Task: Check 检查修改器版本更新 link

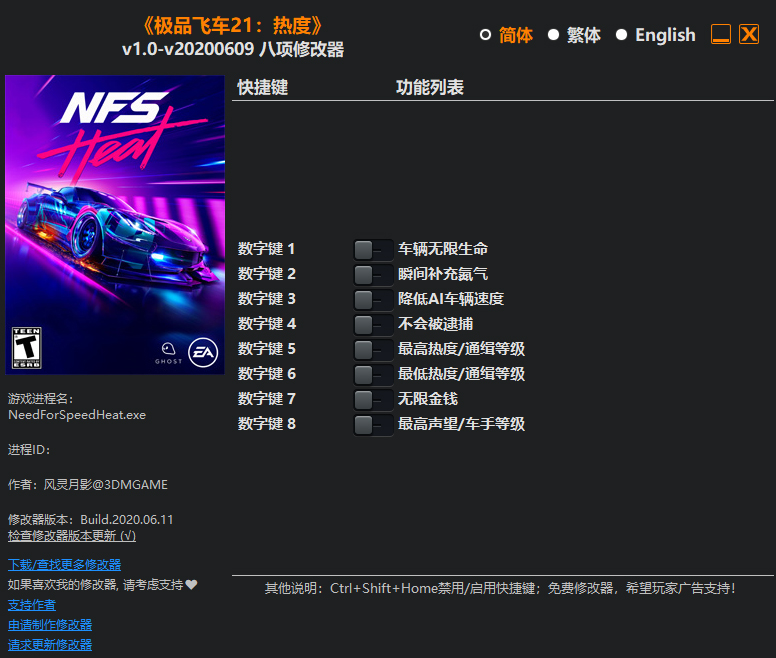Action: point(72,536)
